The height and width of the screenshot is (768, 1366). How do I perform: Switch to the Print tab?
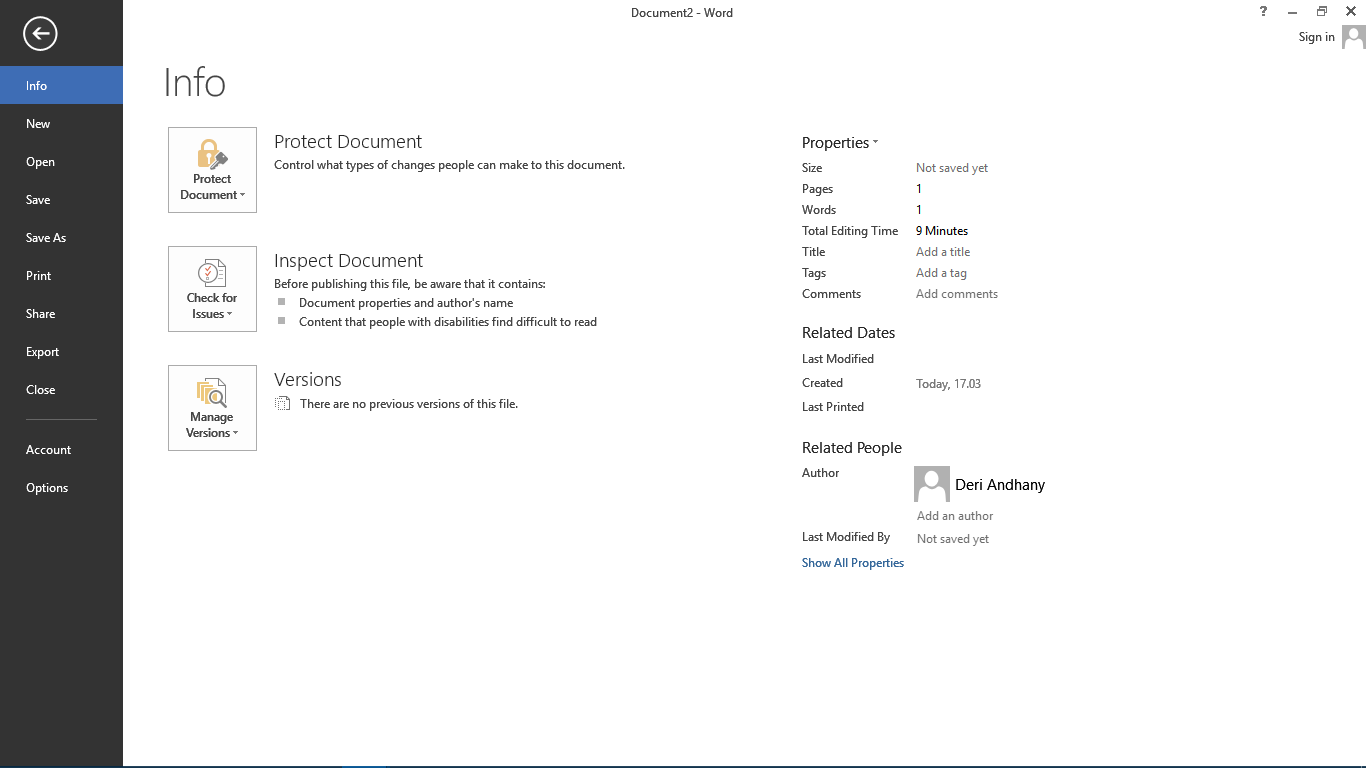pyautogui.click(x=61, y=275)
